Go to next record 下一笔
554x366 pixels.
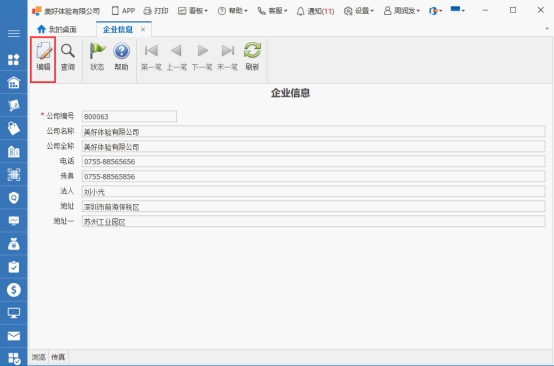[x=202, y=57]
